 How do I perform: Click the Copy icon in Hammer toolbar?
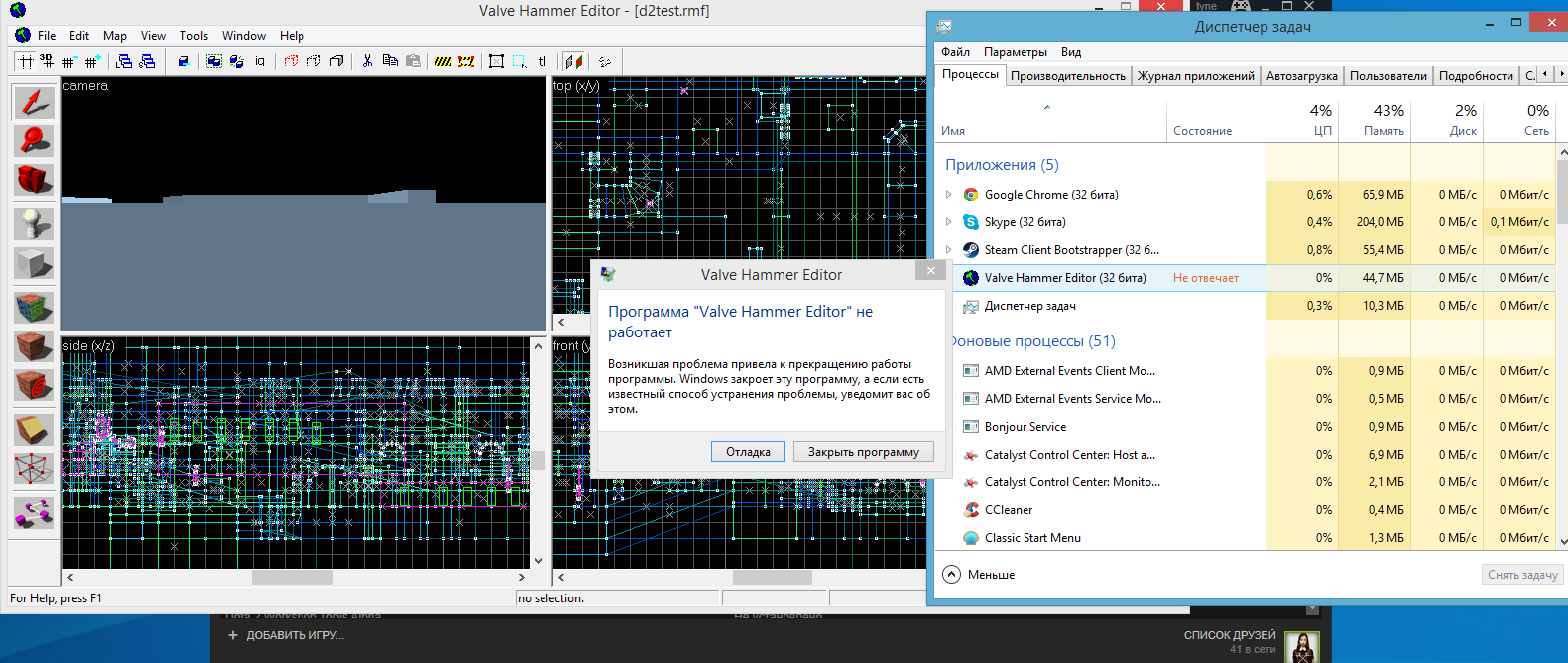coord(390,62)
